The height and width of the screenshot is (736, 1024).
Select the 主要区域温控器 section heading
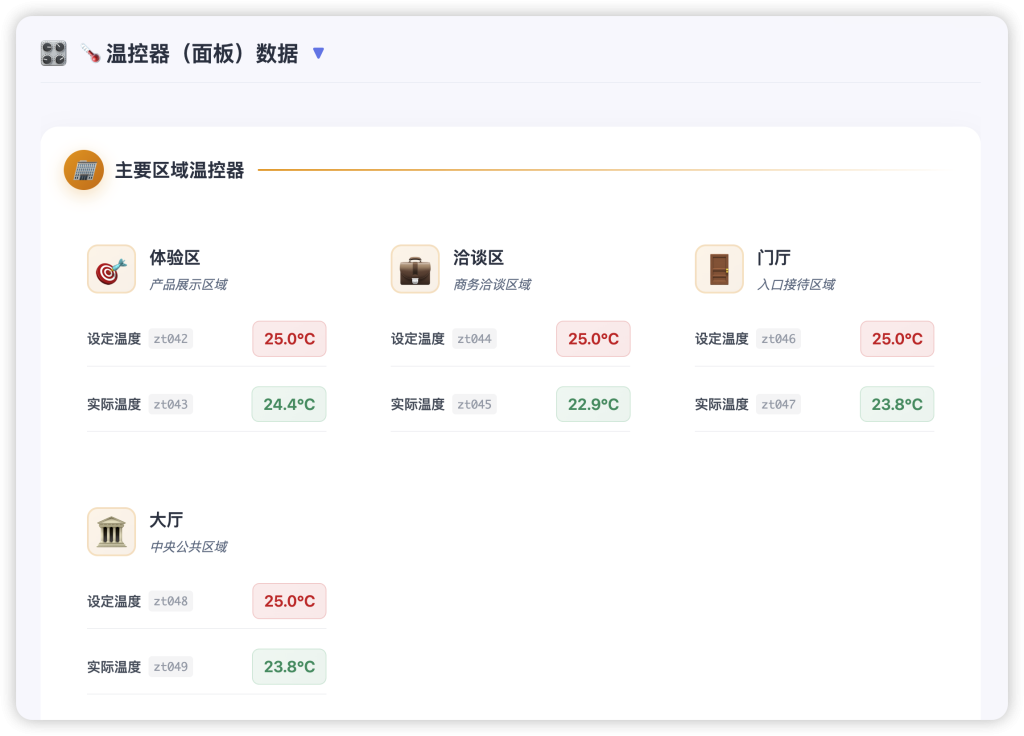[179, 170]
